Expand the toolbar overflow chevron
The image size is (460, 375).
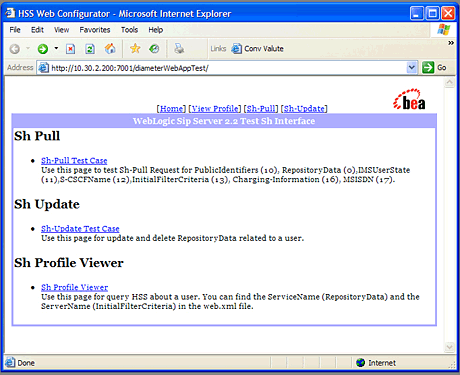(451, 43)
